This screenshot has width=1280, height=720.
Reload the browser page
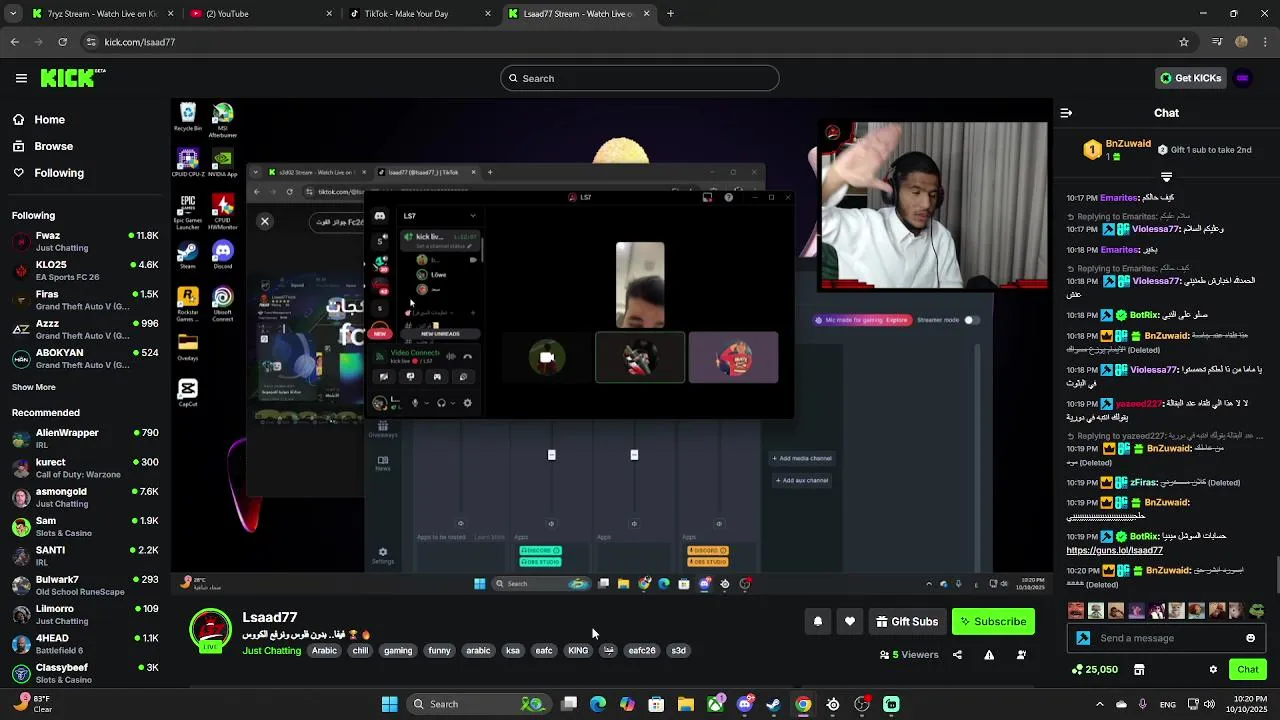(x=62, y=42)
